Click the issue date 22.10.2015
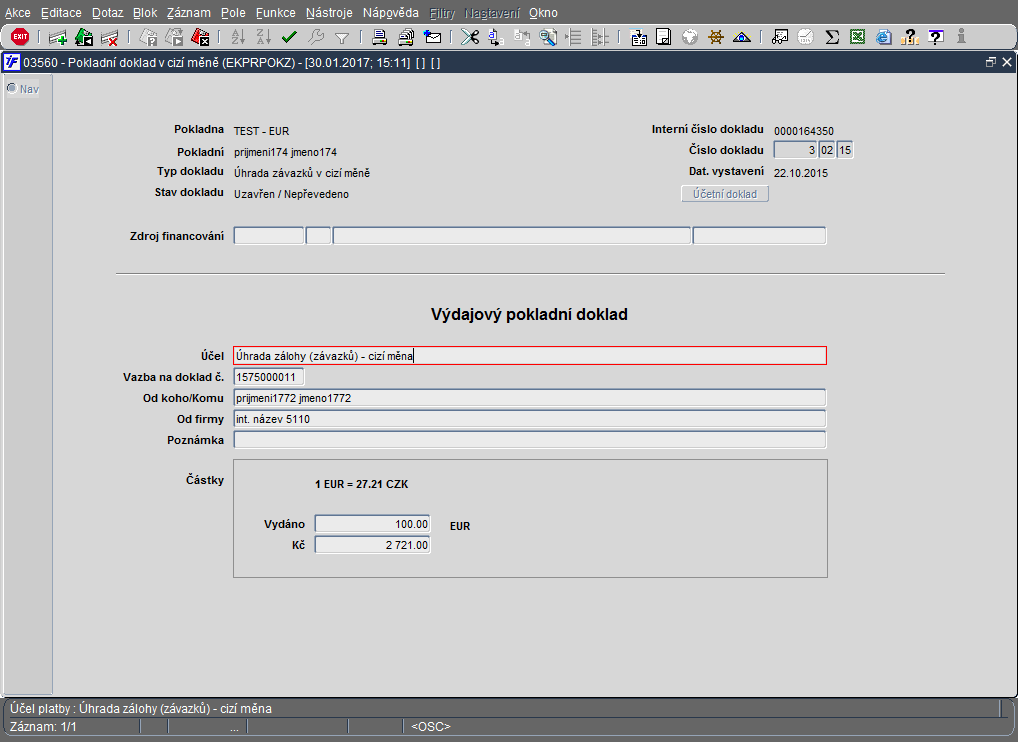Image resolution: width=1018 pixels, height=742 pixels. [x=801, y=173]
